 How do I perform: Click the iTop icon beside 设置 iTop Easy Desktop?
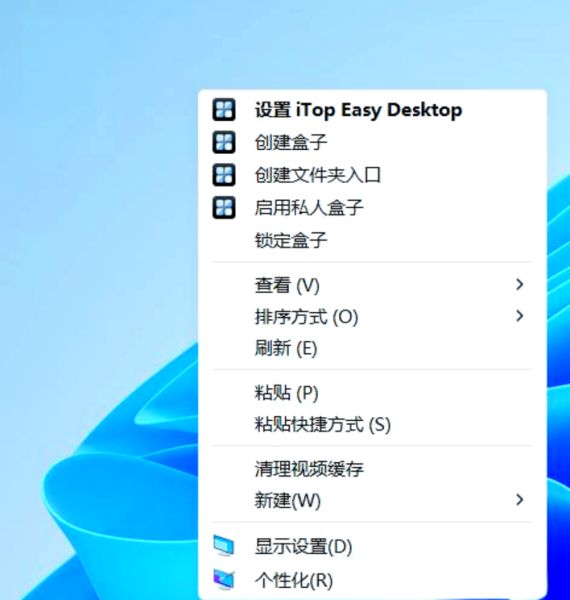click(x=224, y=110)
